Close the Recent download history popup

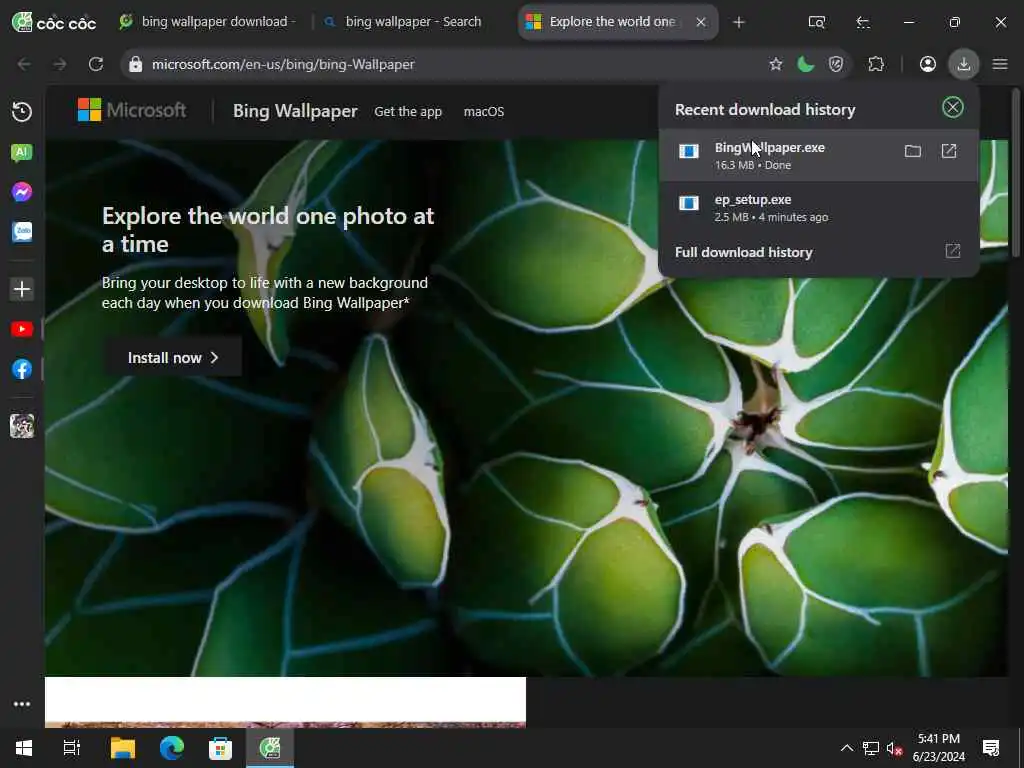(x=953, y=108)
